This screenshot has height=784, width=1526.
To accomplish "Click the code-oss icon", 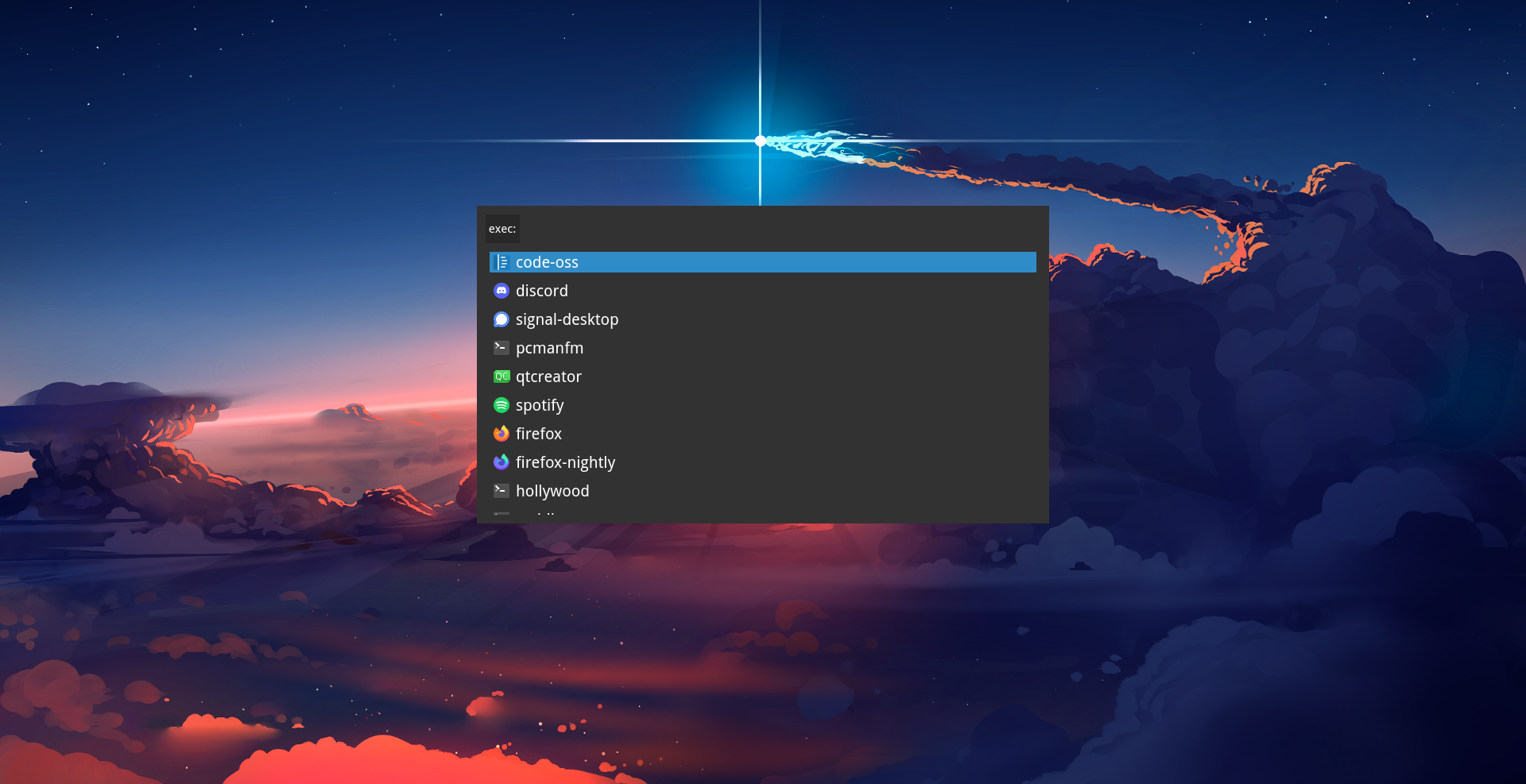I will 502,262.
